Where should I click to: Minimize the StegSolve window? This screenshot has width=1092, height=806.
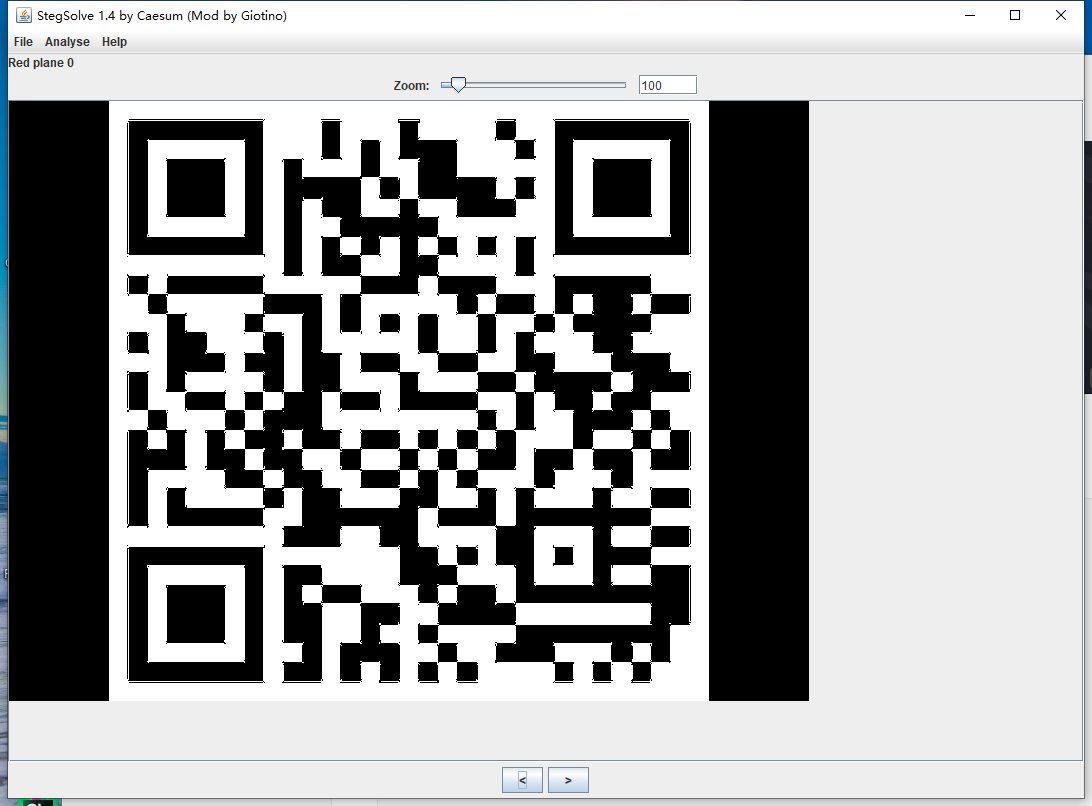(969, 15)
